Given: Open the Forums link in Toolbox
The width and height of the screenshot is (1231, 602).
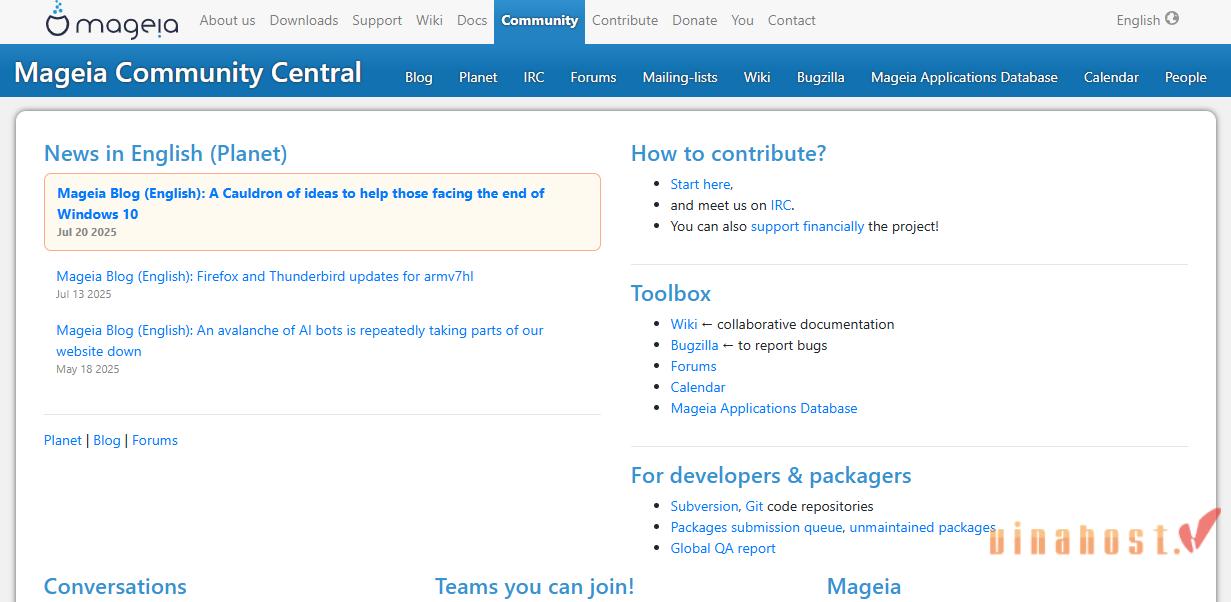Looking at the screenshot, I should pyautogui.click(x=694, y=366).
